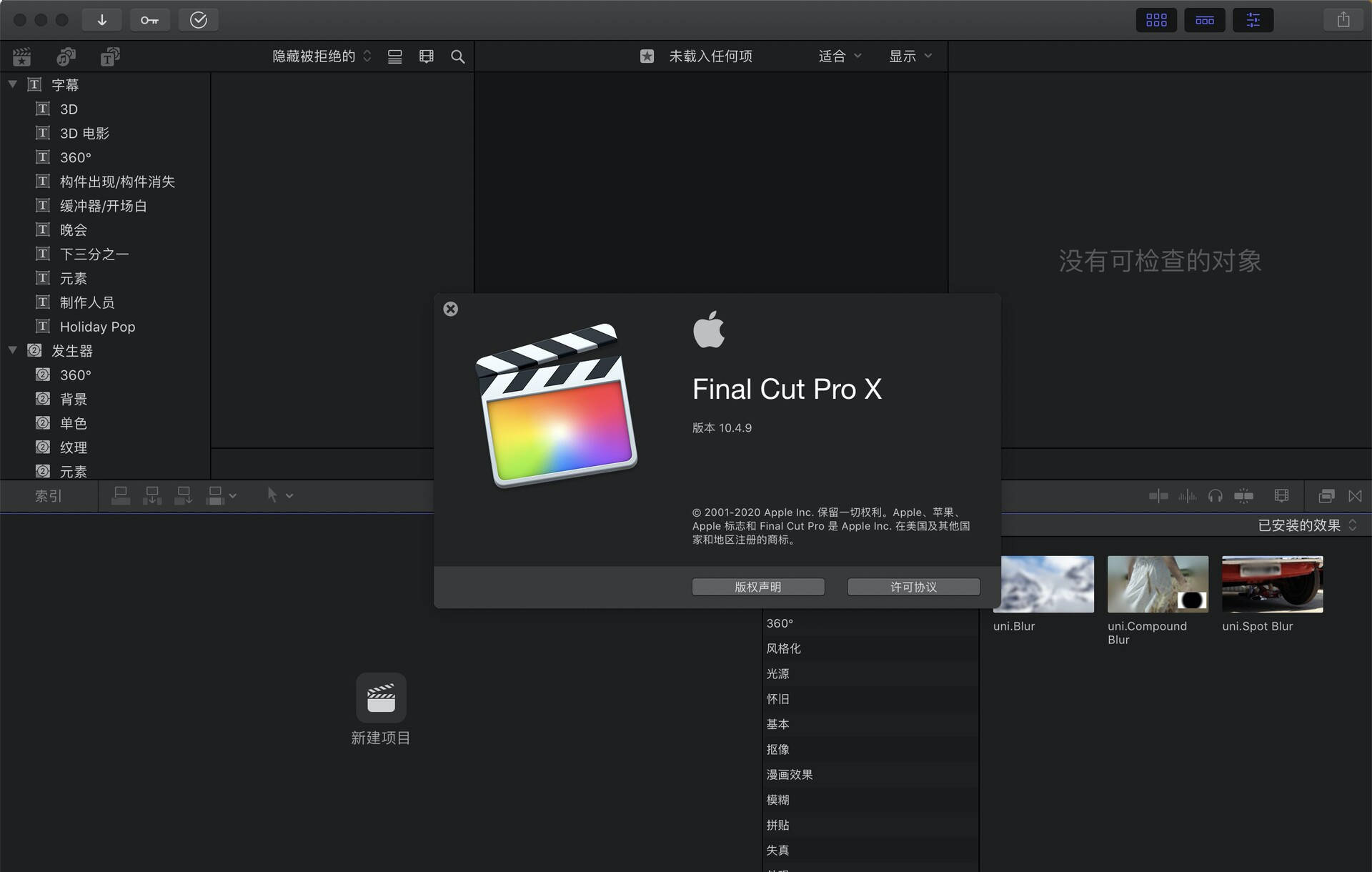
Task: Click the 索引 timeline index button
Action: (x=49, y=496)
